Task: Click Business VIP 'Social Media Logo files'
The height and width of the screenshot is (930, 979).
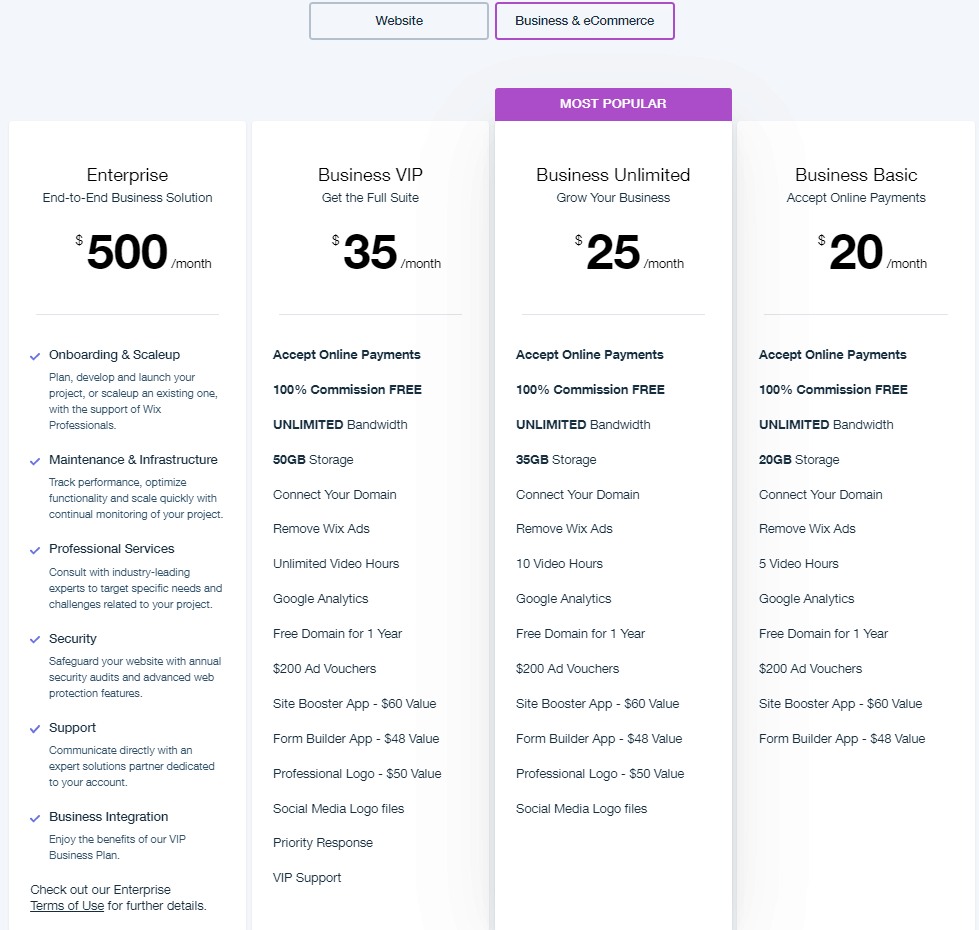Action: (338, 808)
